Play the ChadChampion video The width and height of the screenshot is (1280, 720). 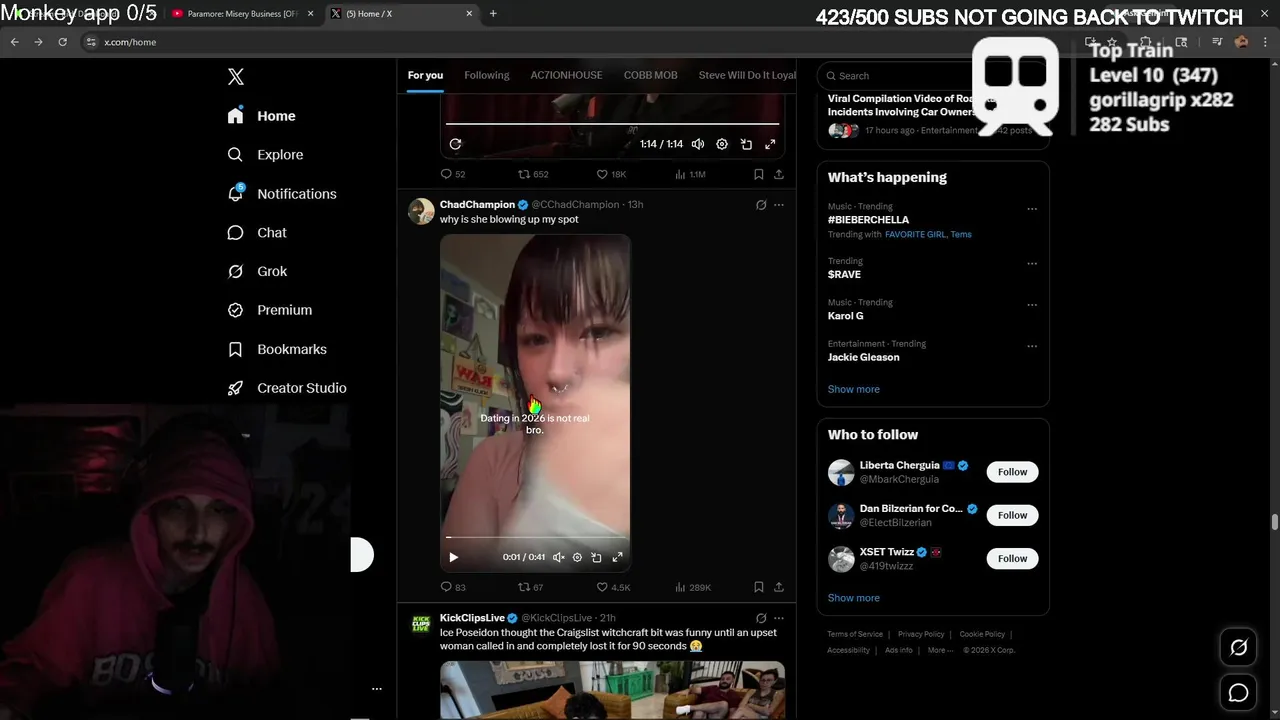click(453, 557)
